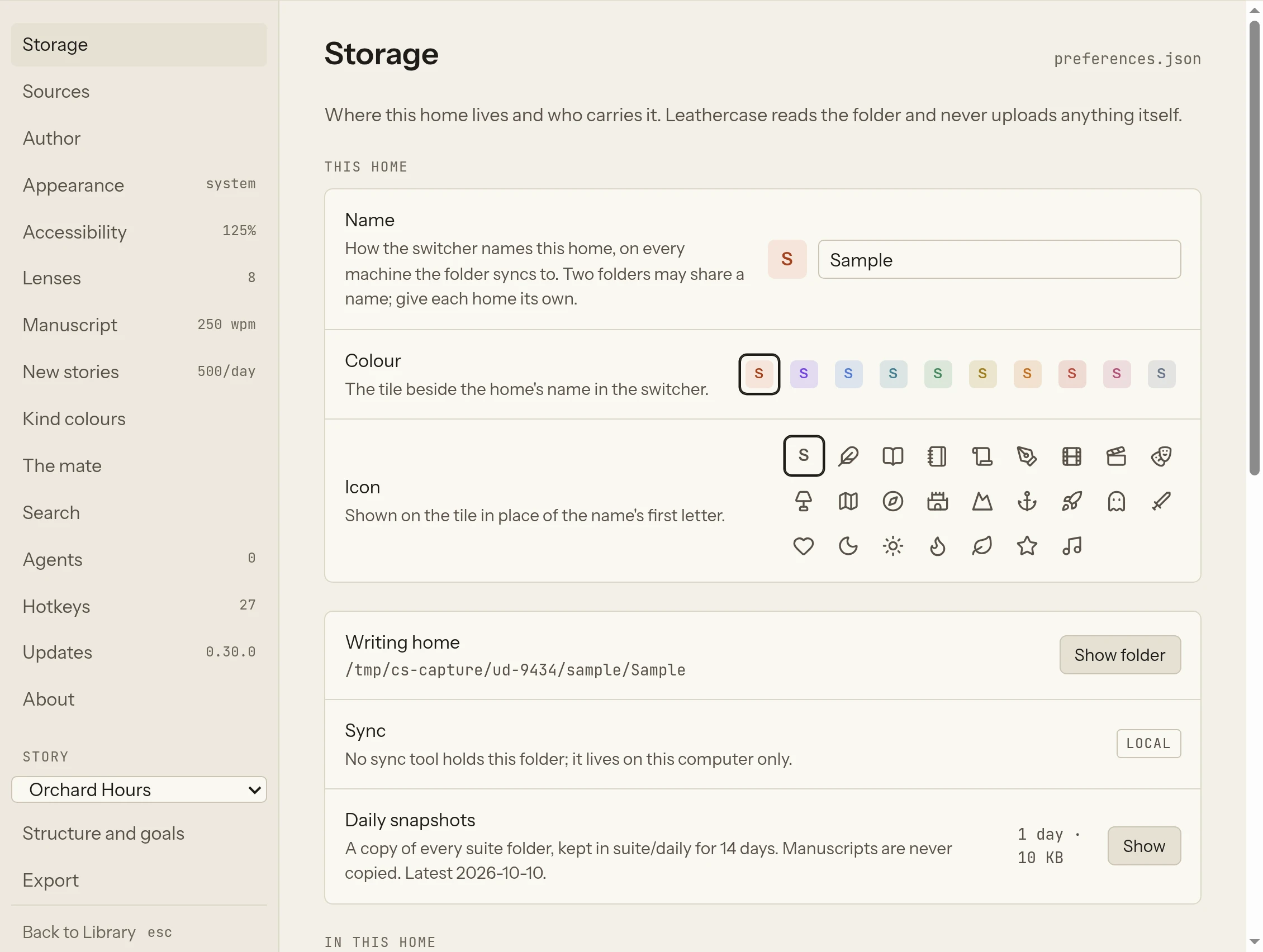Choose the red colour tile
The height and width of the screenshot is (952, 1263).
[x=1072, y=374]
